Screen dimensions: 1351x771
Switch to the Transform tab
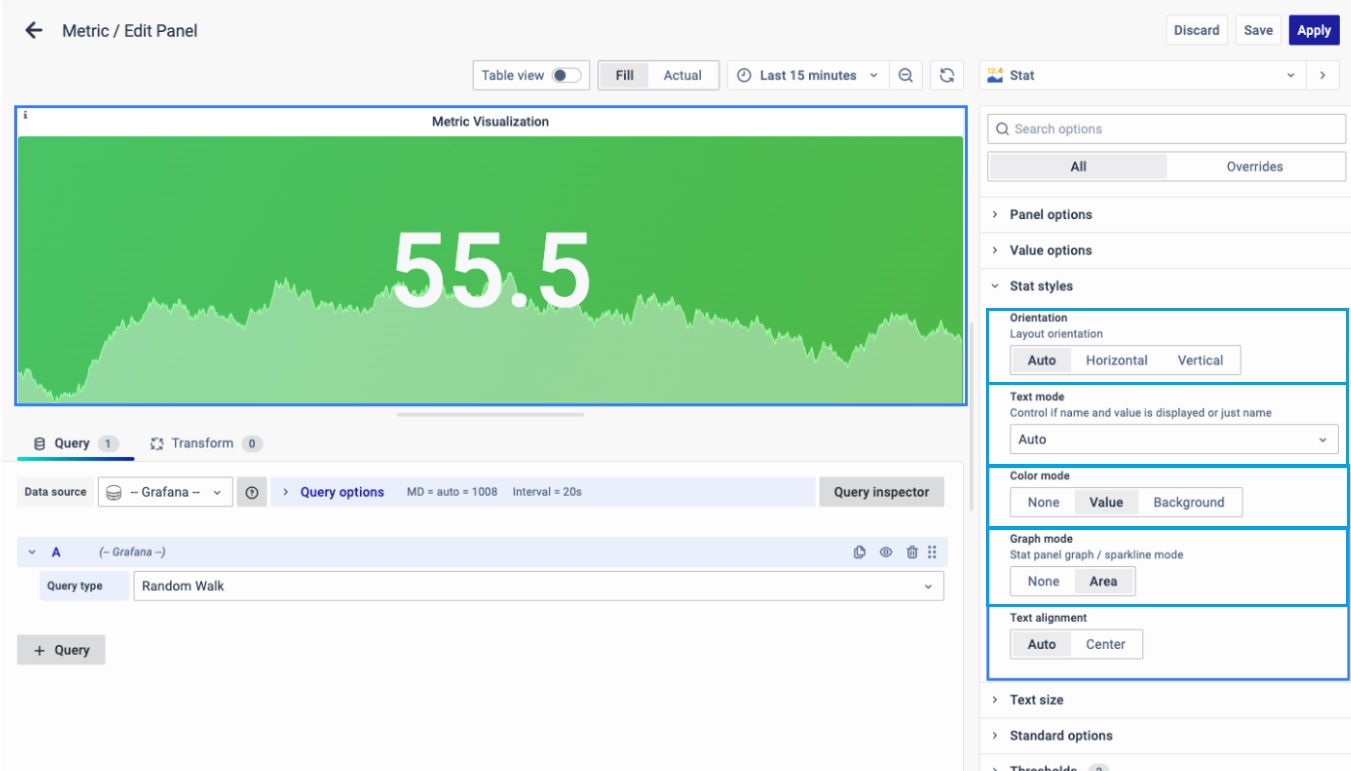[205, 443]
